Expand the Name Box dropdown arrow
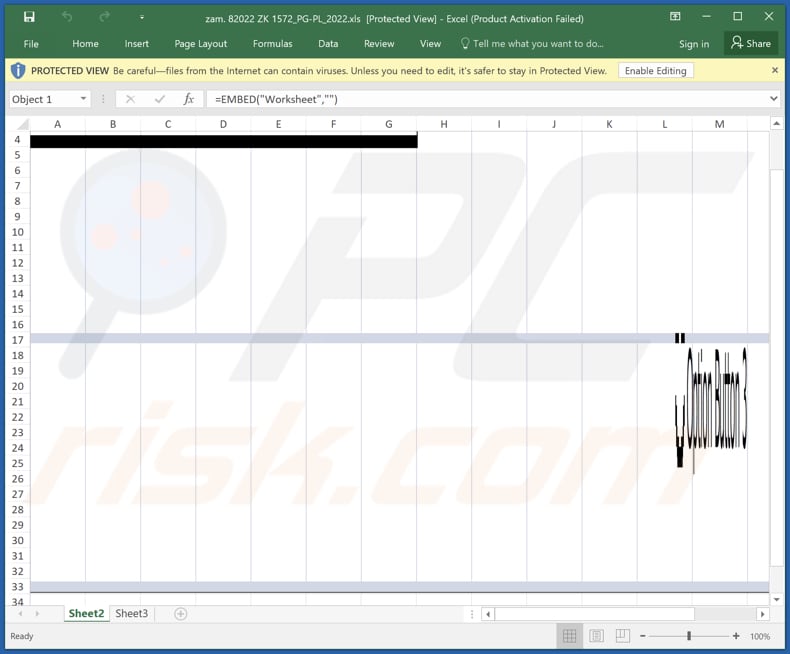Viewport: 790px width, 654px height. [83, 99]
